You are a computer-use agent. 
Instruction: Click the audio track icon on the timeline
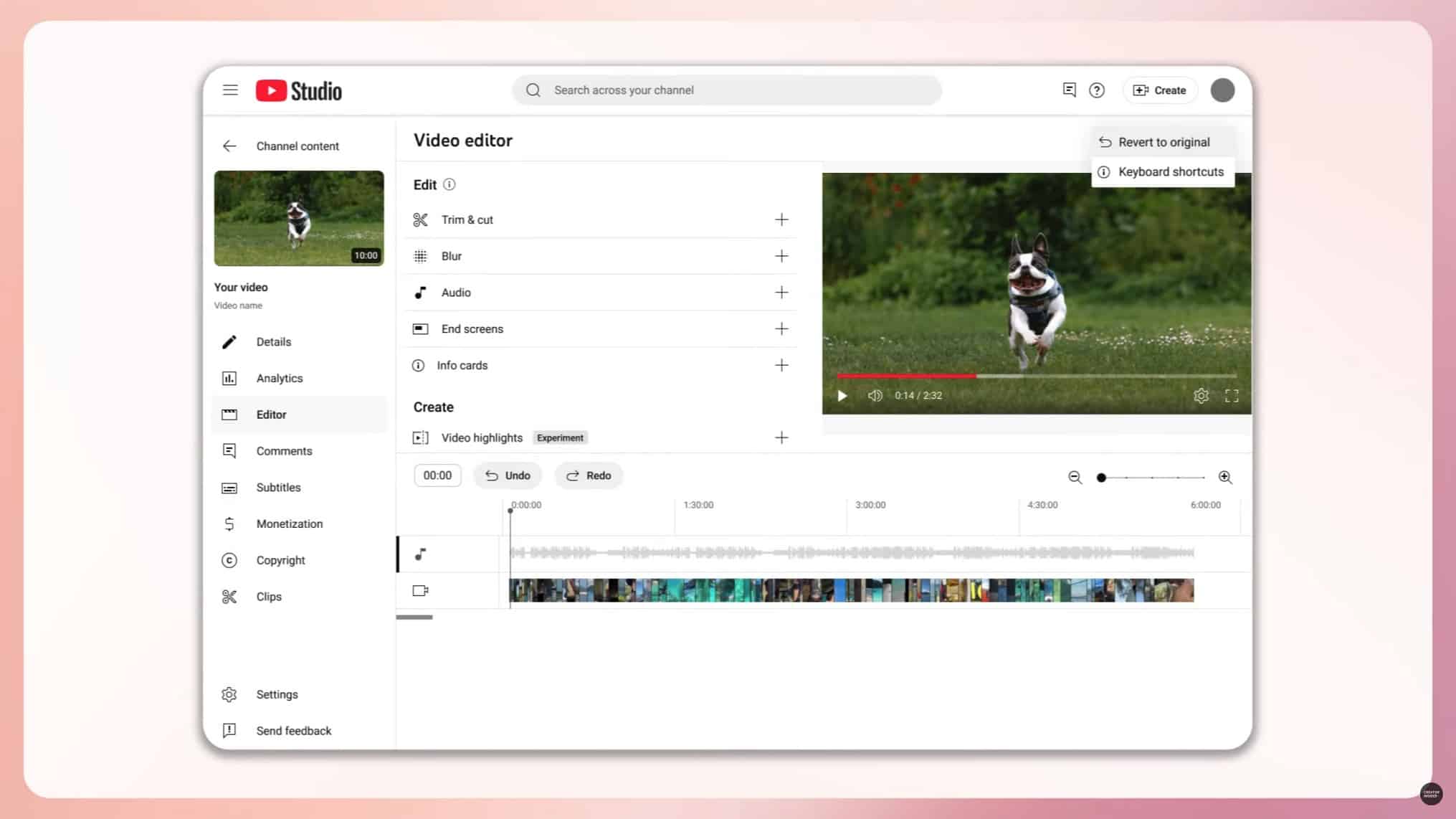(421, 554)
